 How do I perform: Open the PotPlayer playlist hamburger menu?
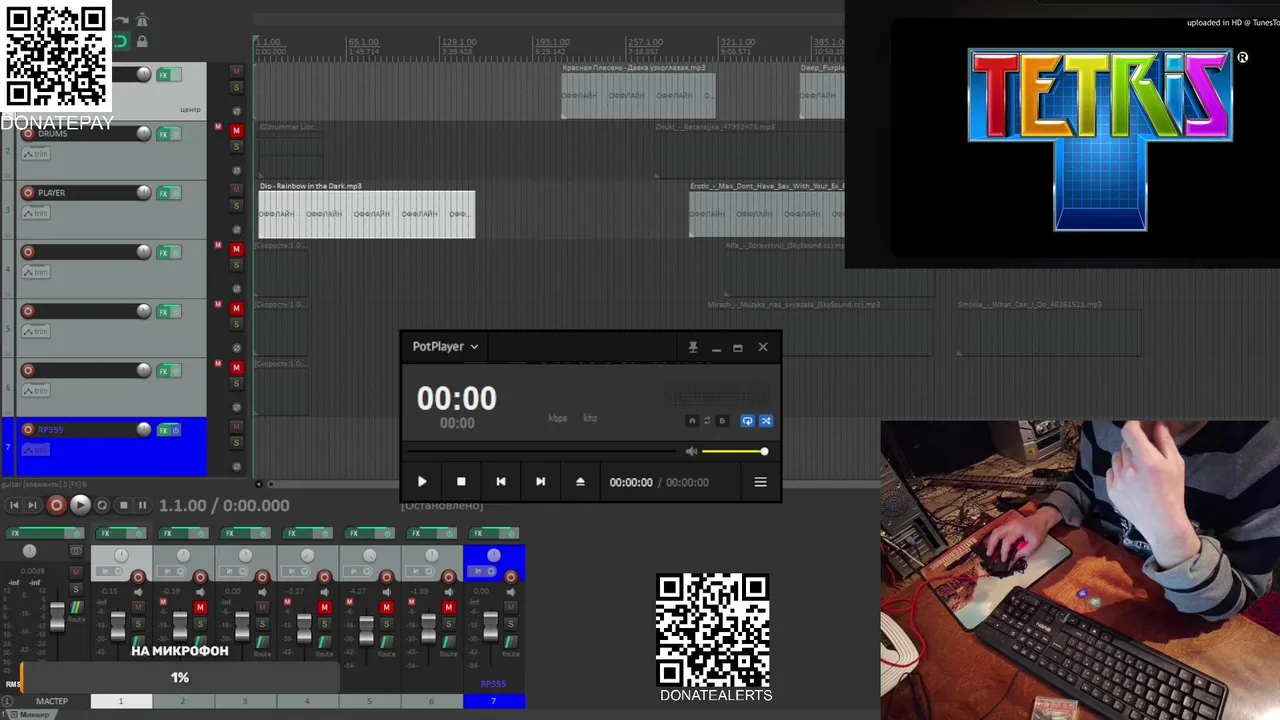click(x=760, y=482)
